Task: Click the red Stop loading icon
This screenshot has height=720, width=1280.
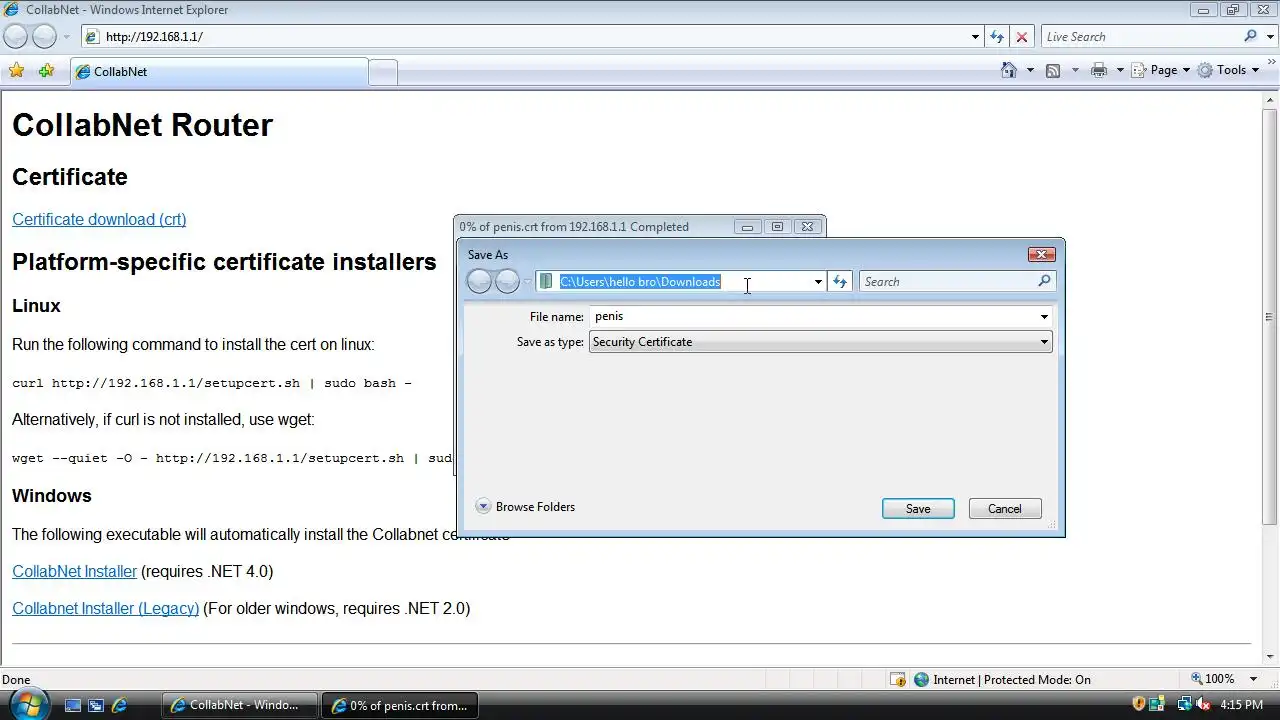Action: [1022, 37]
